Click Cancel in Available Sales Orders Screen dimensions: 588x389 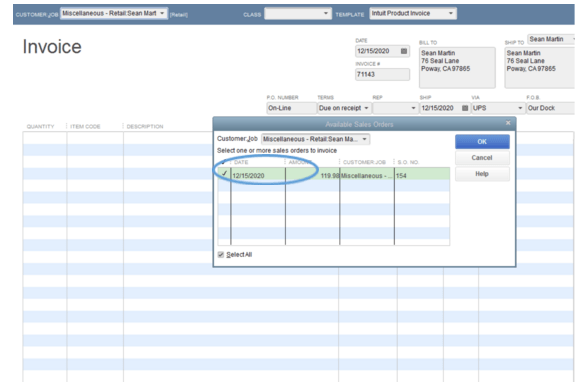[482, 158]
